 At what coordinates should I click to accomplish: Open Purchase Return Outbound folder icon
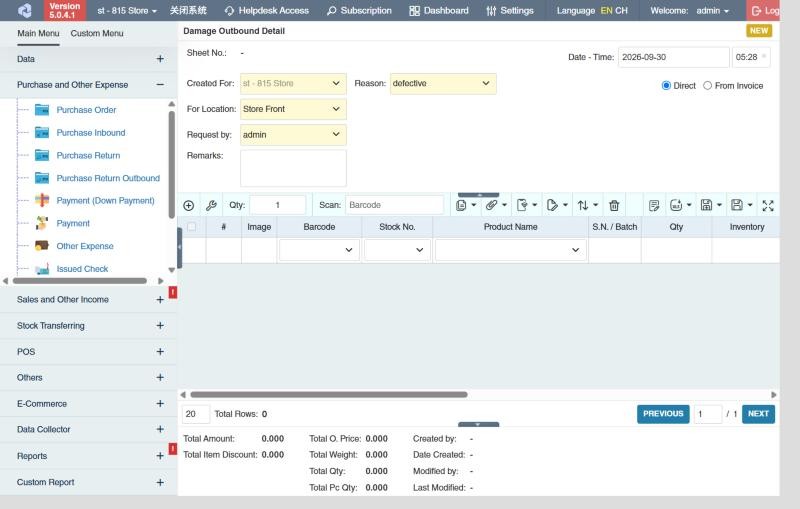coord(42,178)
